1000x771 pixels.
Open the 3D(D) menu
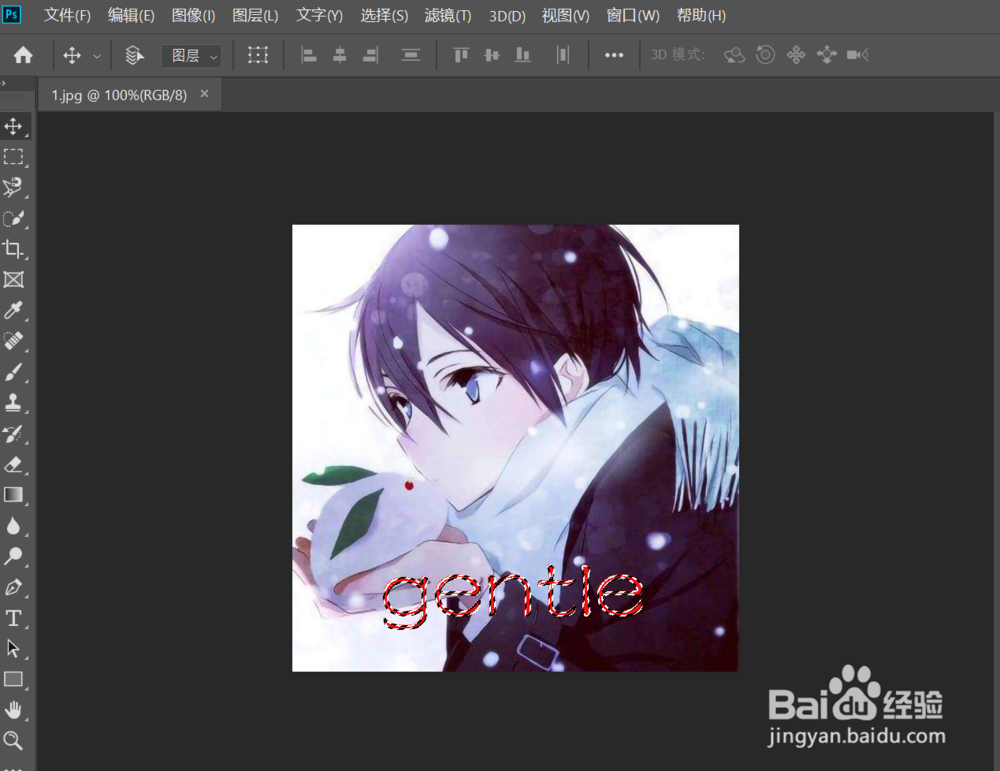pyautogui.click(x=507, y=15)
